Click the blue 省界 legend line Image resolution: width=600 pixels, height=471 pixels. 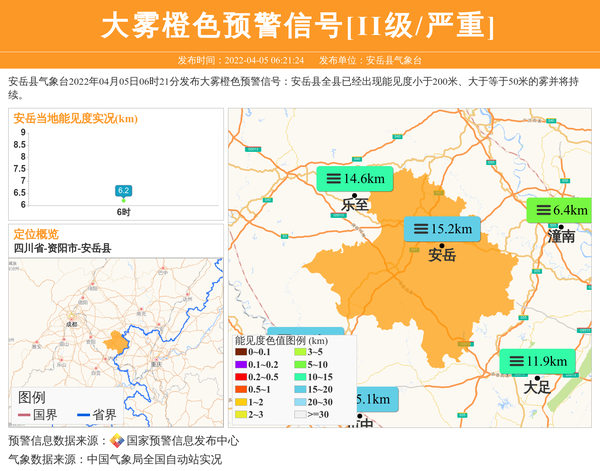[x=83, y=415]
